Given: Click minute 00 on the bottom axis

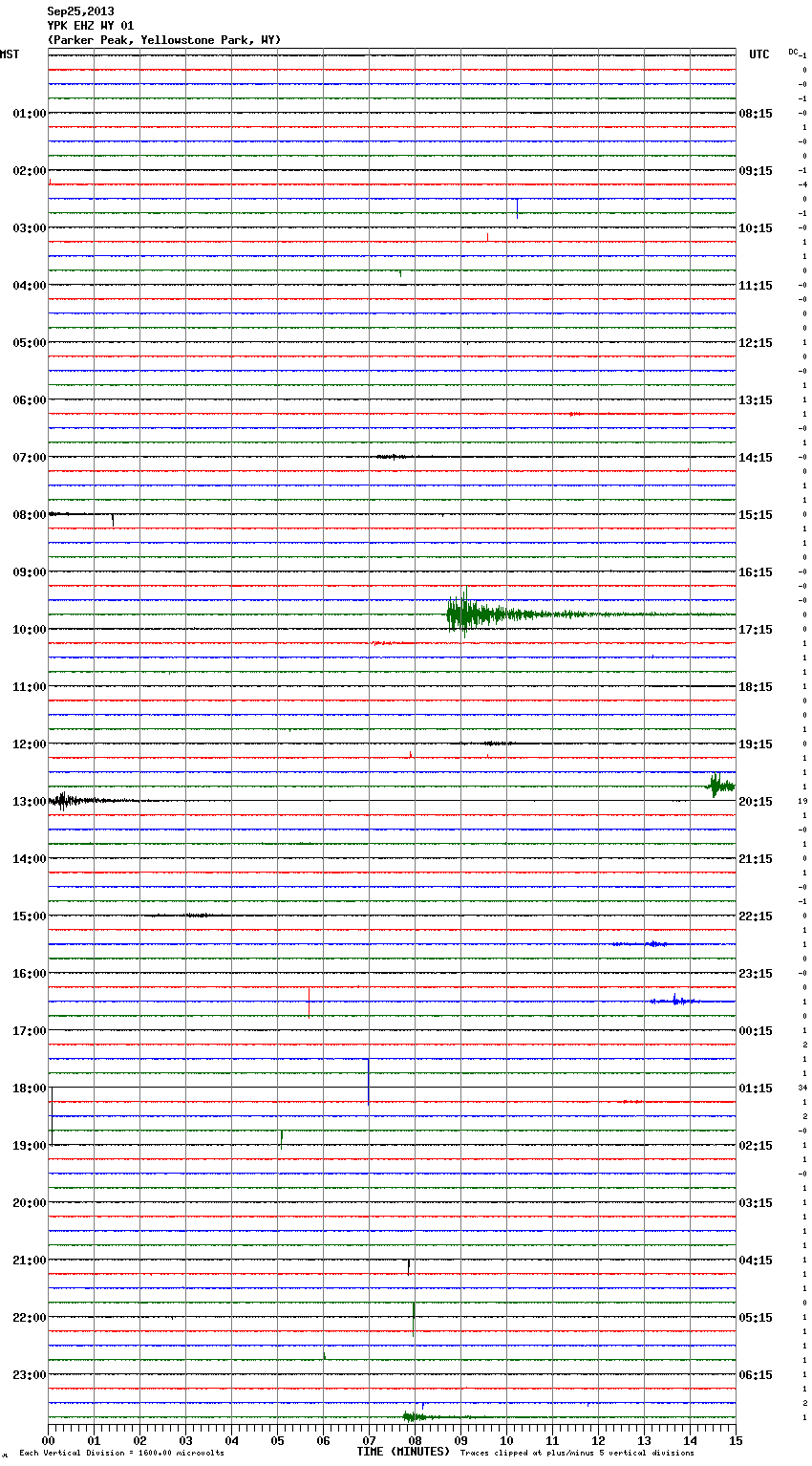Looking at the screenshot, I should click(x=49, y=1440).
